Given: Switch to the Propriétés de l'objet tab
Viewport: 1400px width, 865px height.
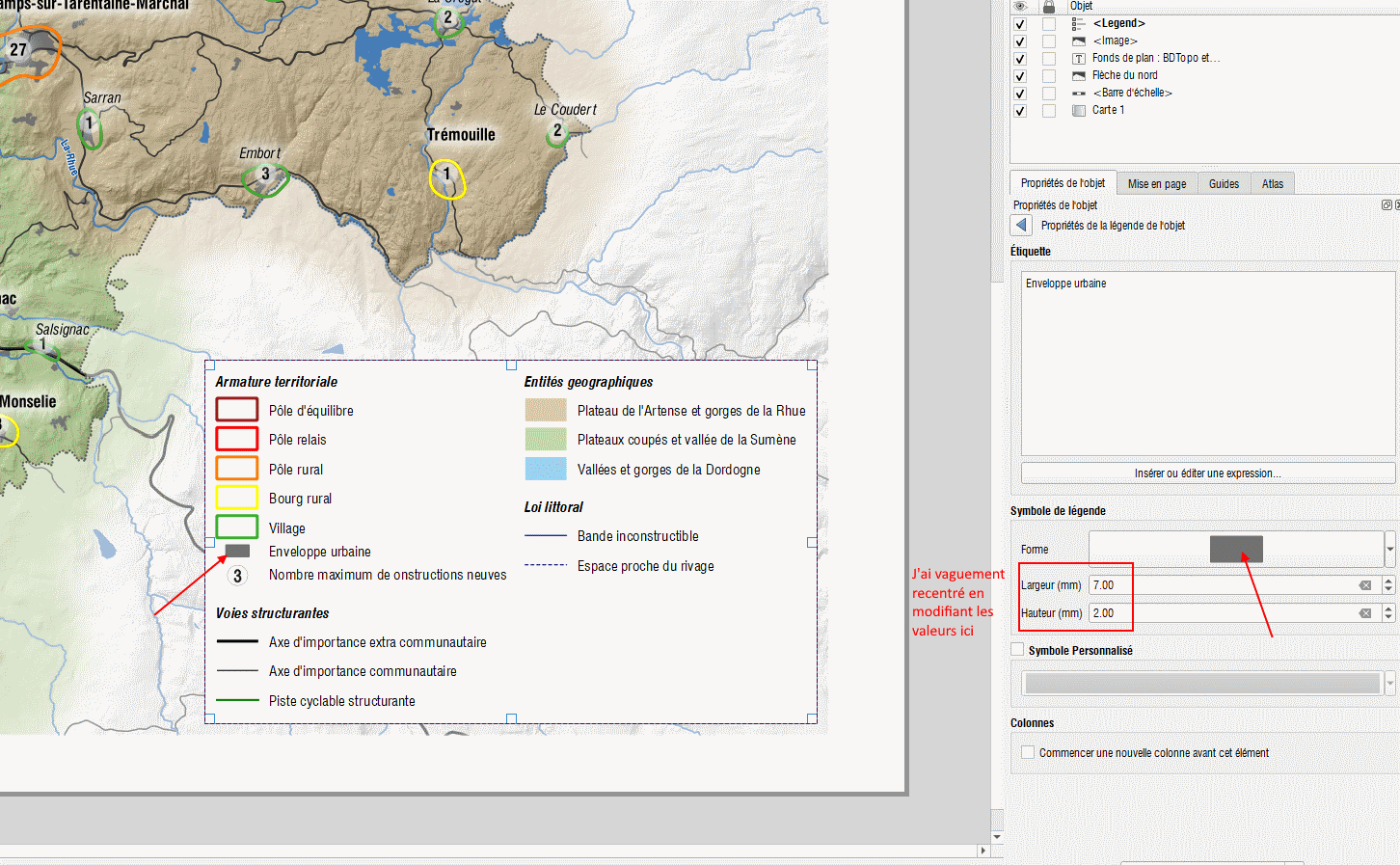Looking at the screenshot, I should (1063, 183).
